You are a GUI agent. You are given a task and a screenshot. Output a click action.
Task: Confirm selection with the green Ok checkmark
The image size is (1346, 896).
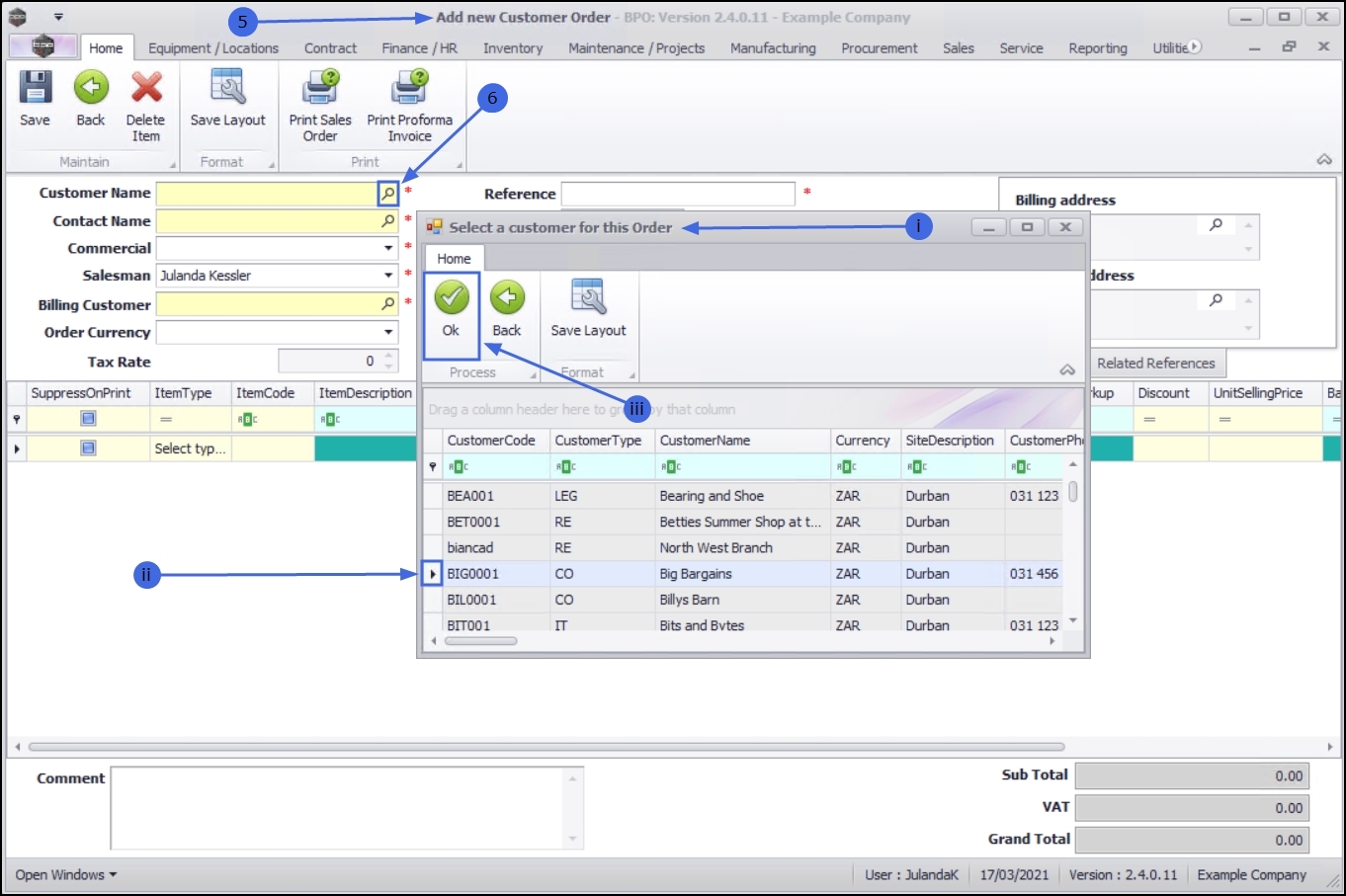[452, 297]
